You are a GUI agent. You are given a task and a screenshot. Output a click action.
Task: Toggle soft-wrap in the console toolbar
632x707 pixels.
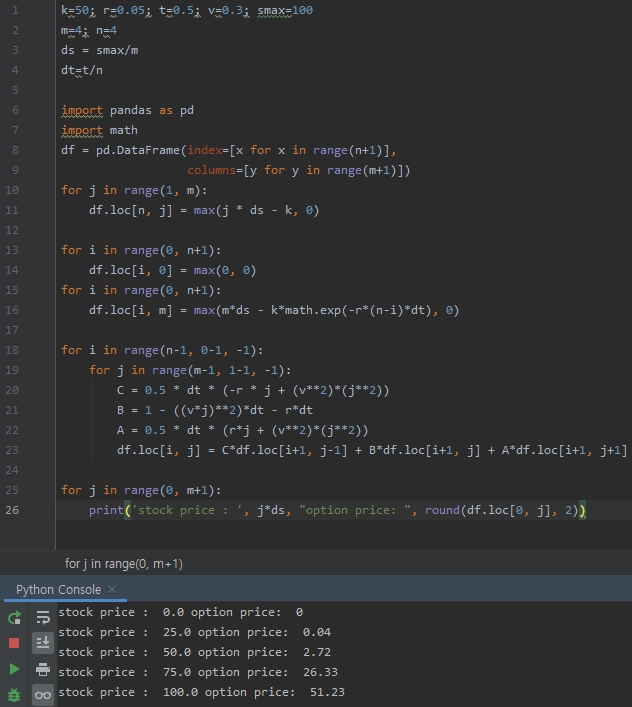coord(43,618)
